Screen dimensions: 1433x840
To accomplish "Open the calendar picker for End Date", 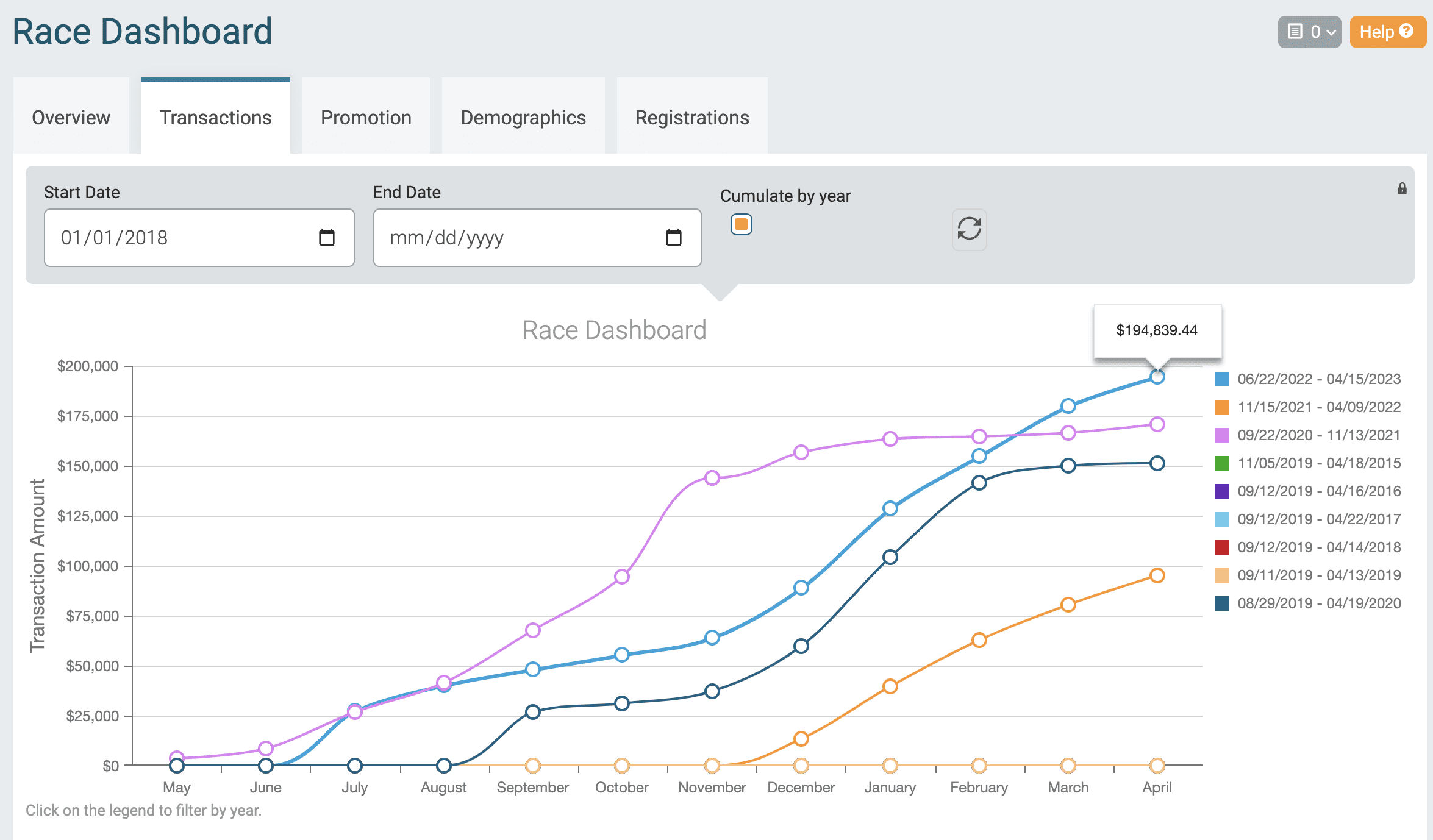I will [x=673, y=238].
